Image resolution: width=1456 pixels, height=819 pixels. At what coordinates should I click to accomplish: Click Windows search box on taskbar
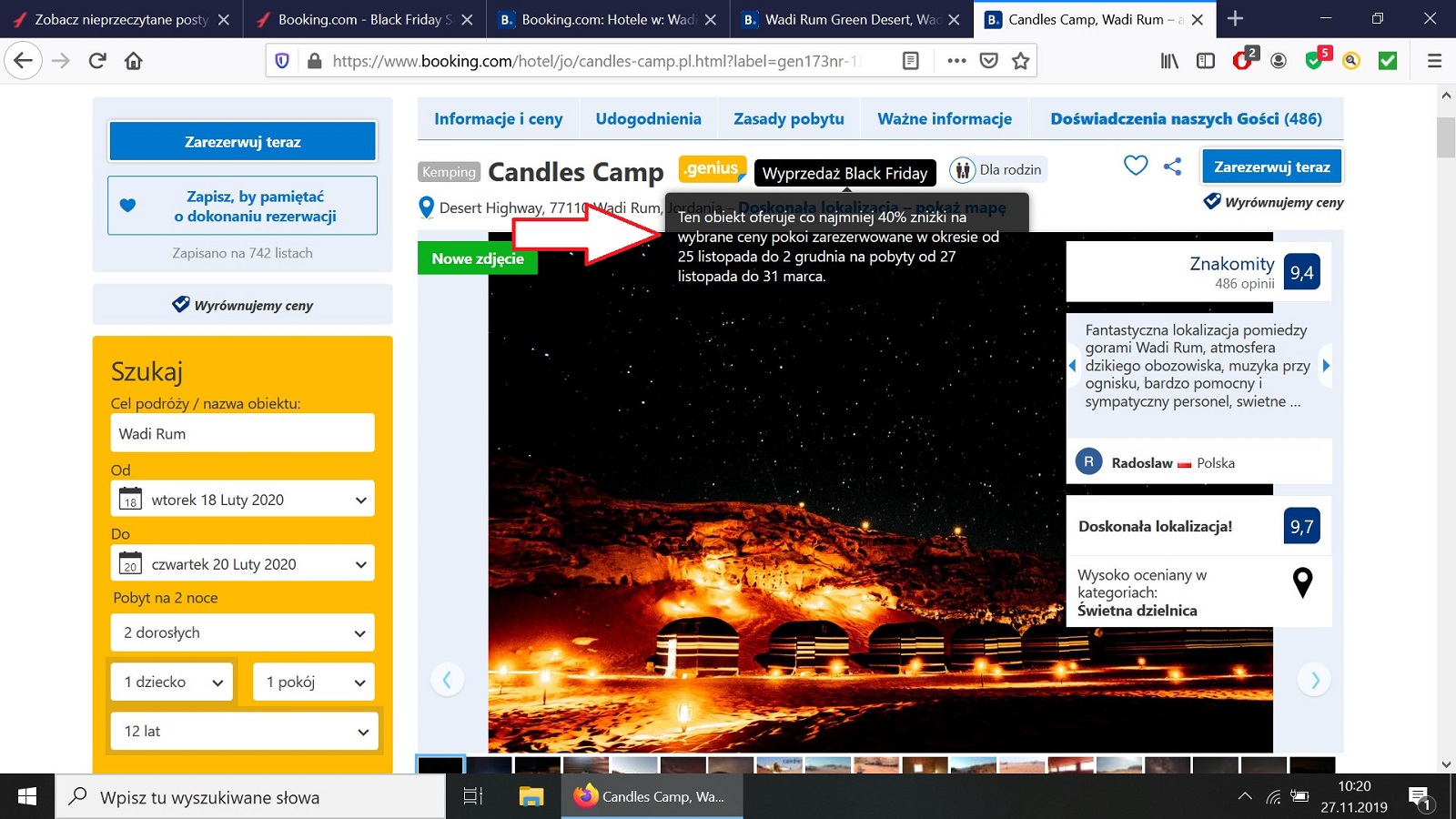tap(250, 796)
